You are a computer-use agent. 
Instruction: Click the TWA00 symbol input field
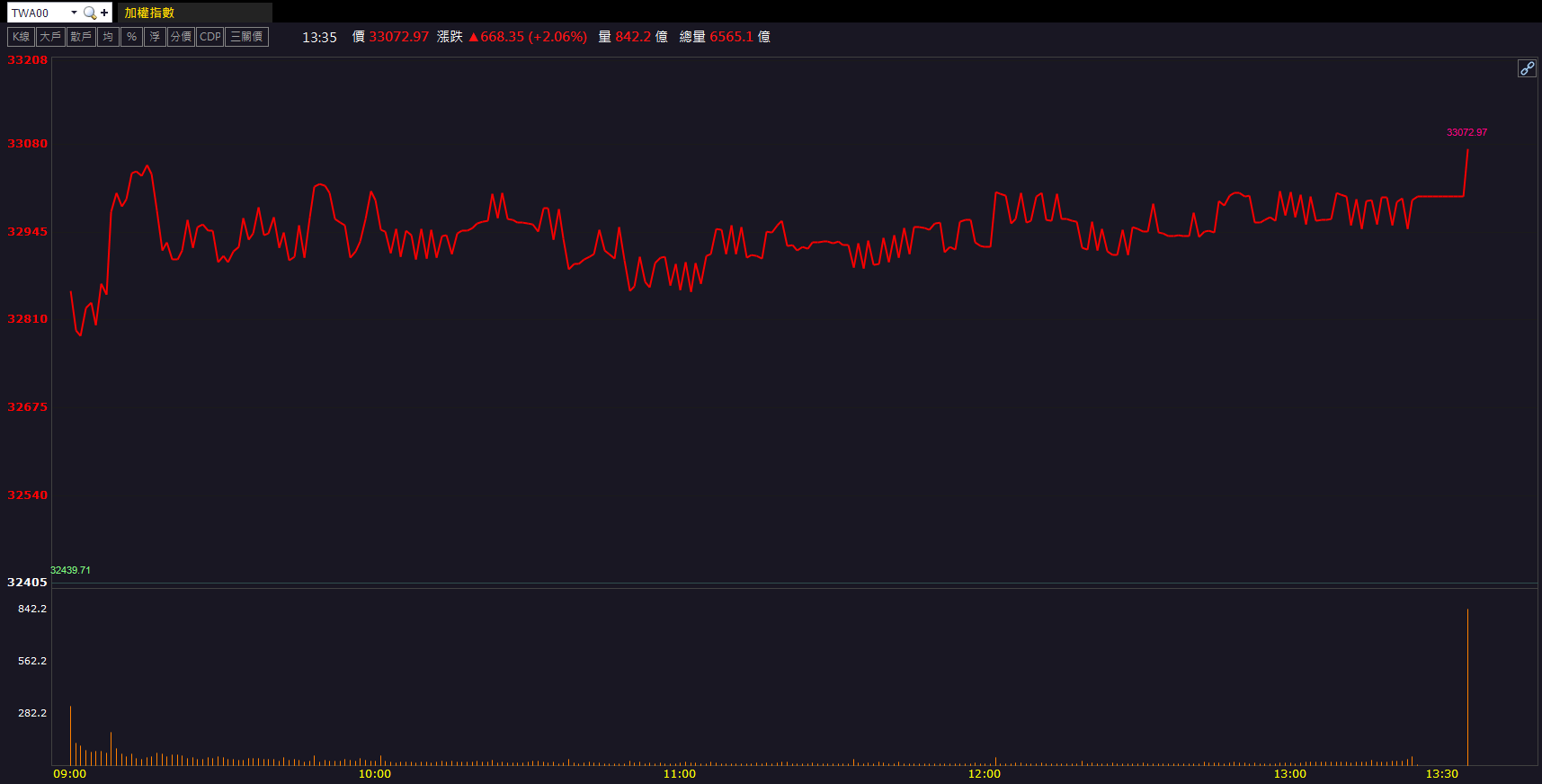(38, 13)
